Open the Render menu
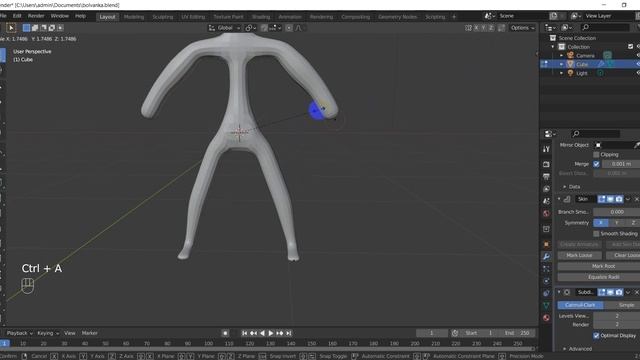This screenshot has width=640, height=360. click(36, 16)
